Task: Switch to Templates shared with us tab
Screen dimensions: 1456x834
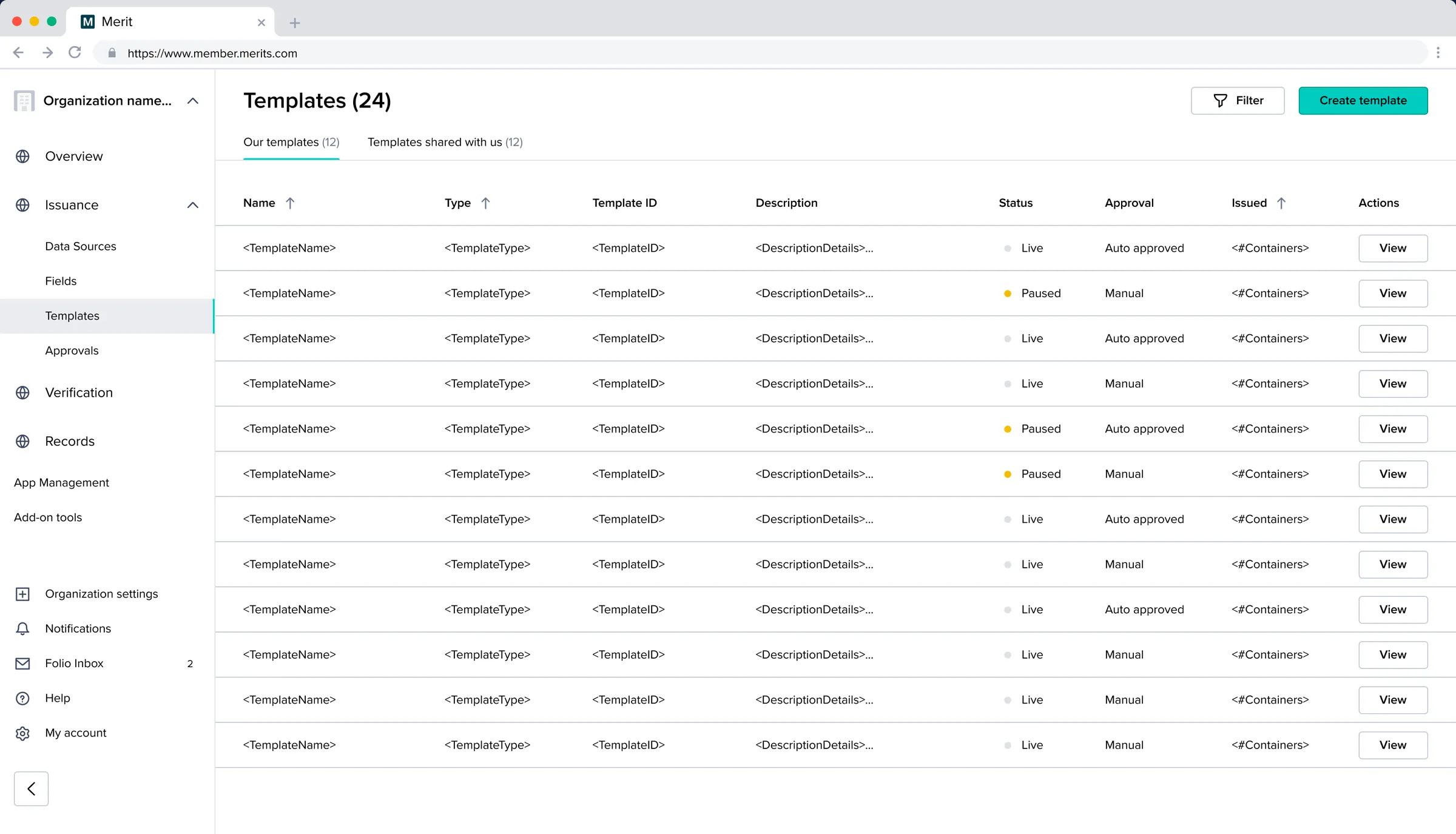Action: pyautogui.click(x=445, y=142)
